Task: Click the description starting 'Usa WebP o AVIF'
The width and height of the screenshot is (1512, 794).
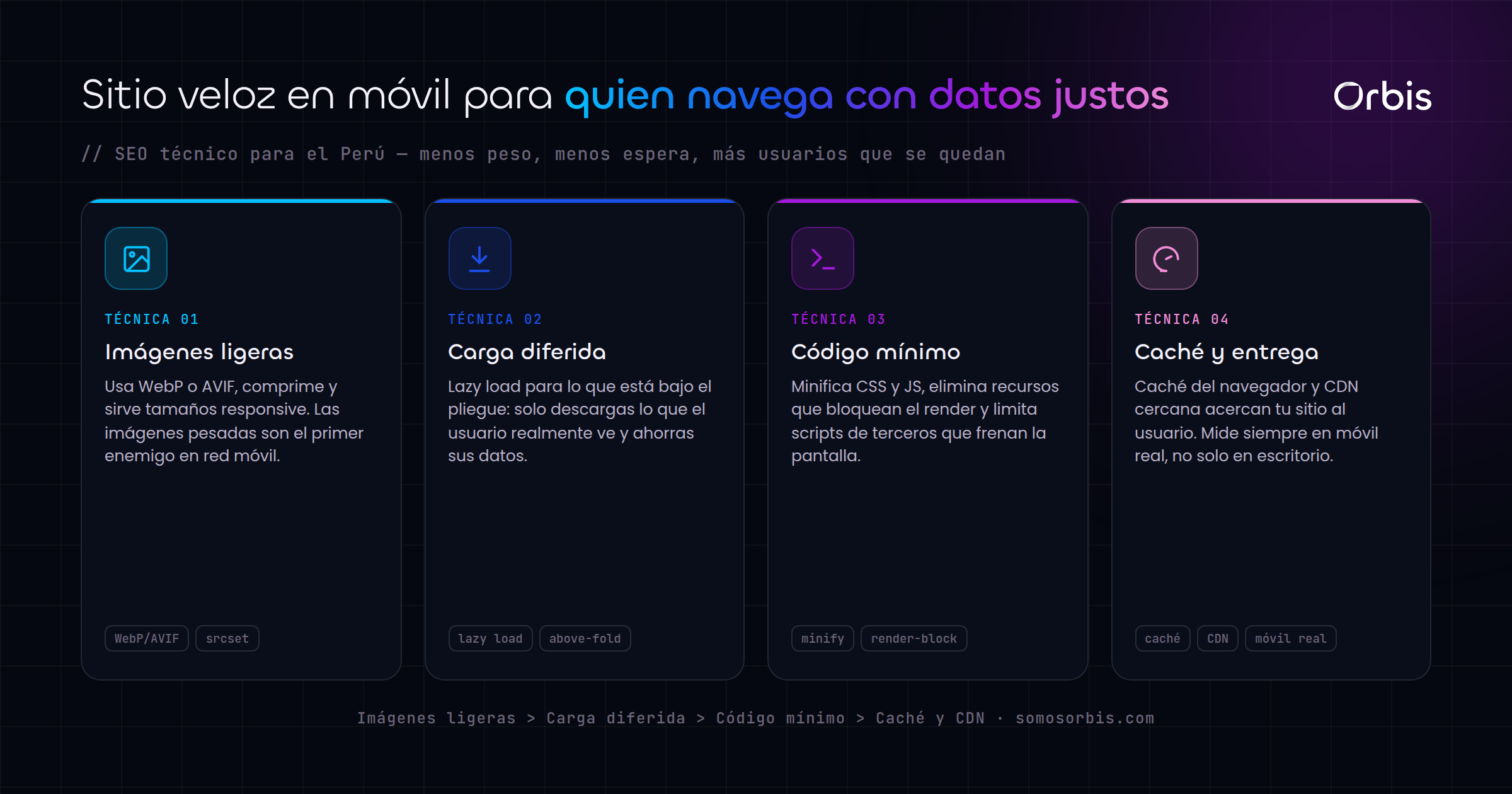Action: tap(234, 421)
